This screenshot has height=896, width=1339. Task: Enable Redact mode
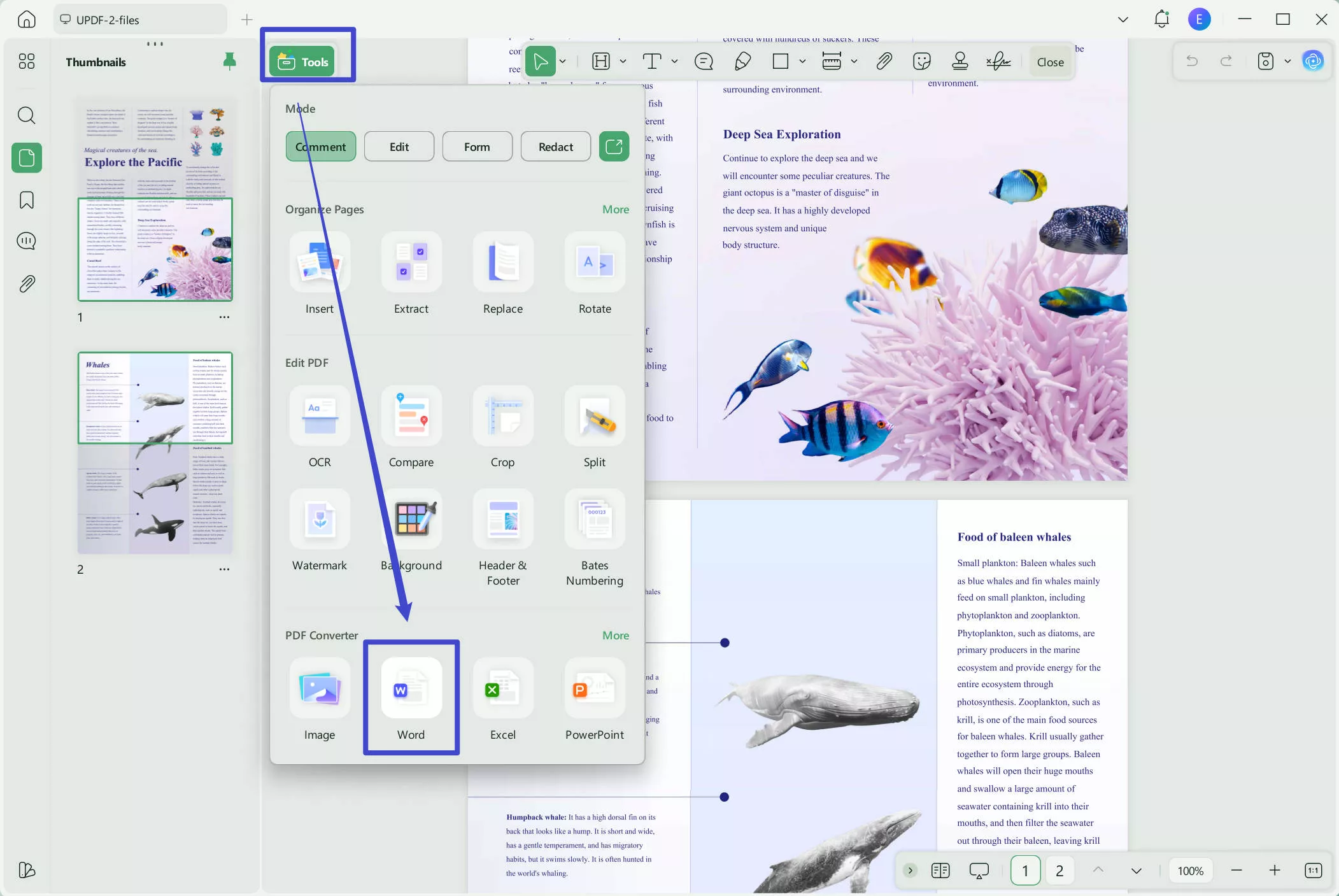(x=555, y=146)
